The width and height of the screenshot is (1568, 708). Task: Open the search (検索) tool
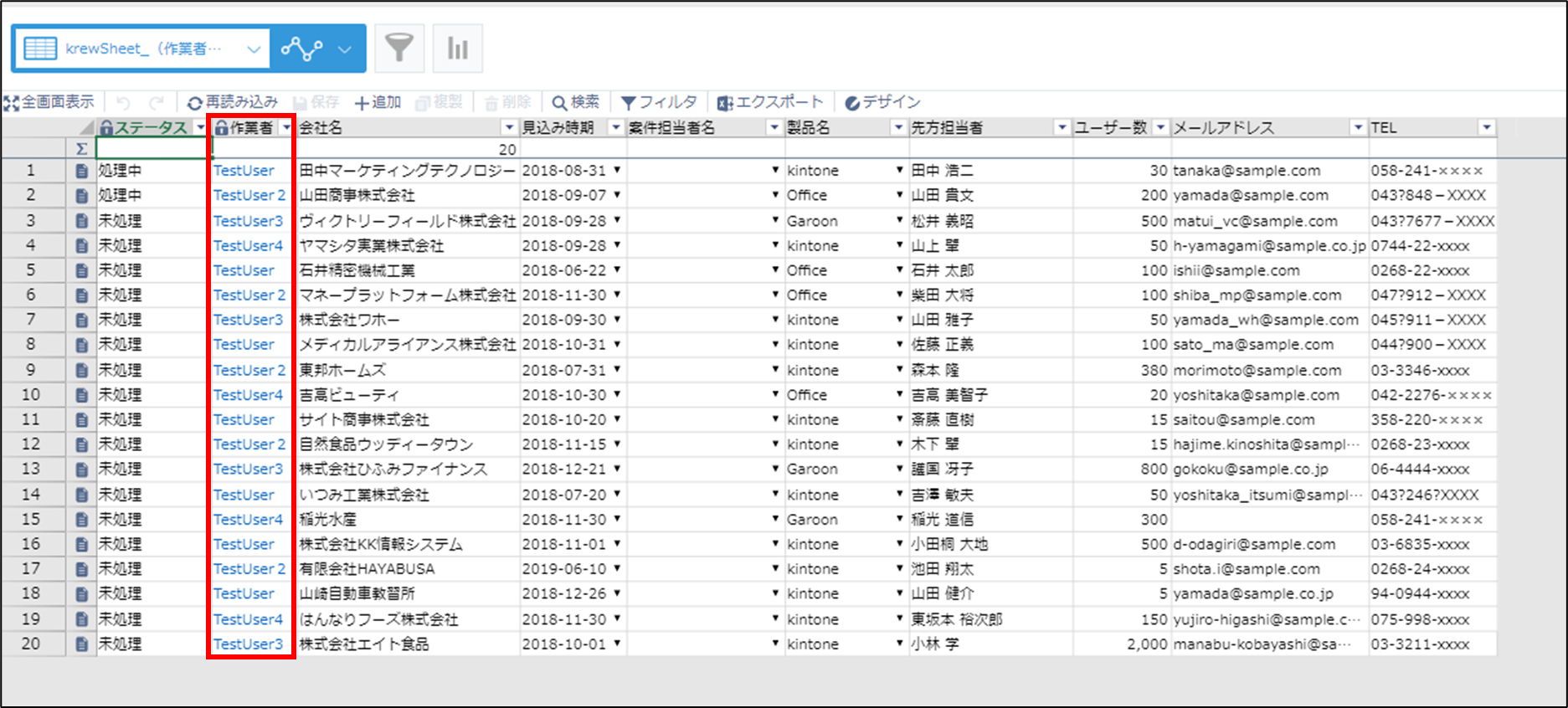point(575,102)
